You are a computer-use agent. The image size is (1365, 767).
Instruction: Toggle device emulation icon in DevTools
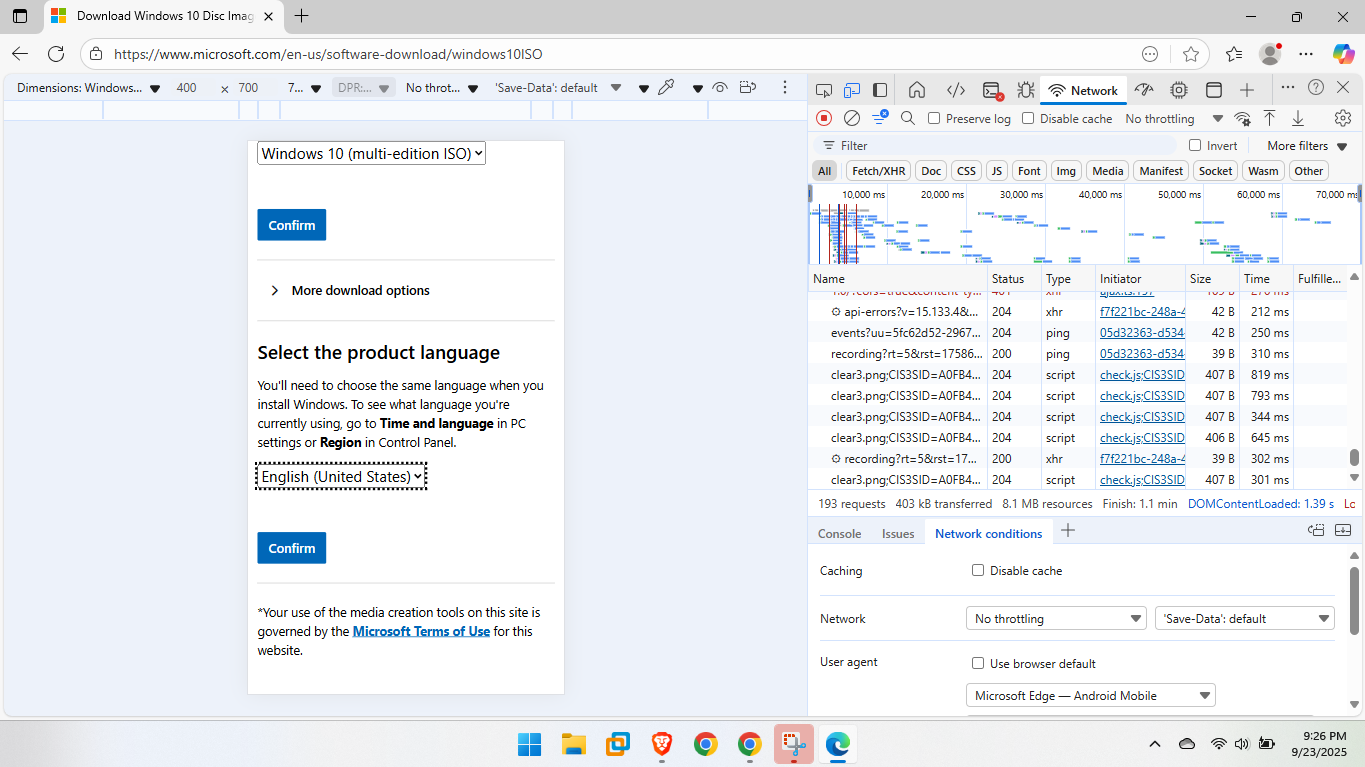click(852, 90)
